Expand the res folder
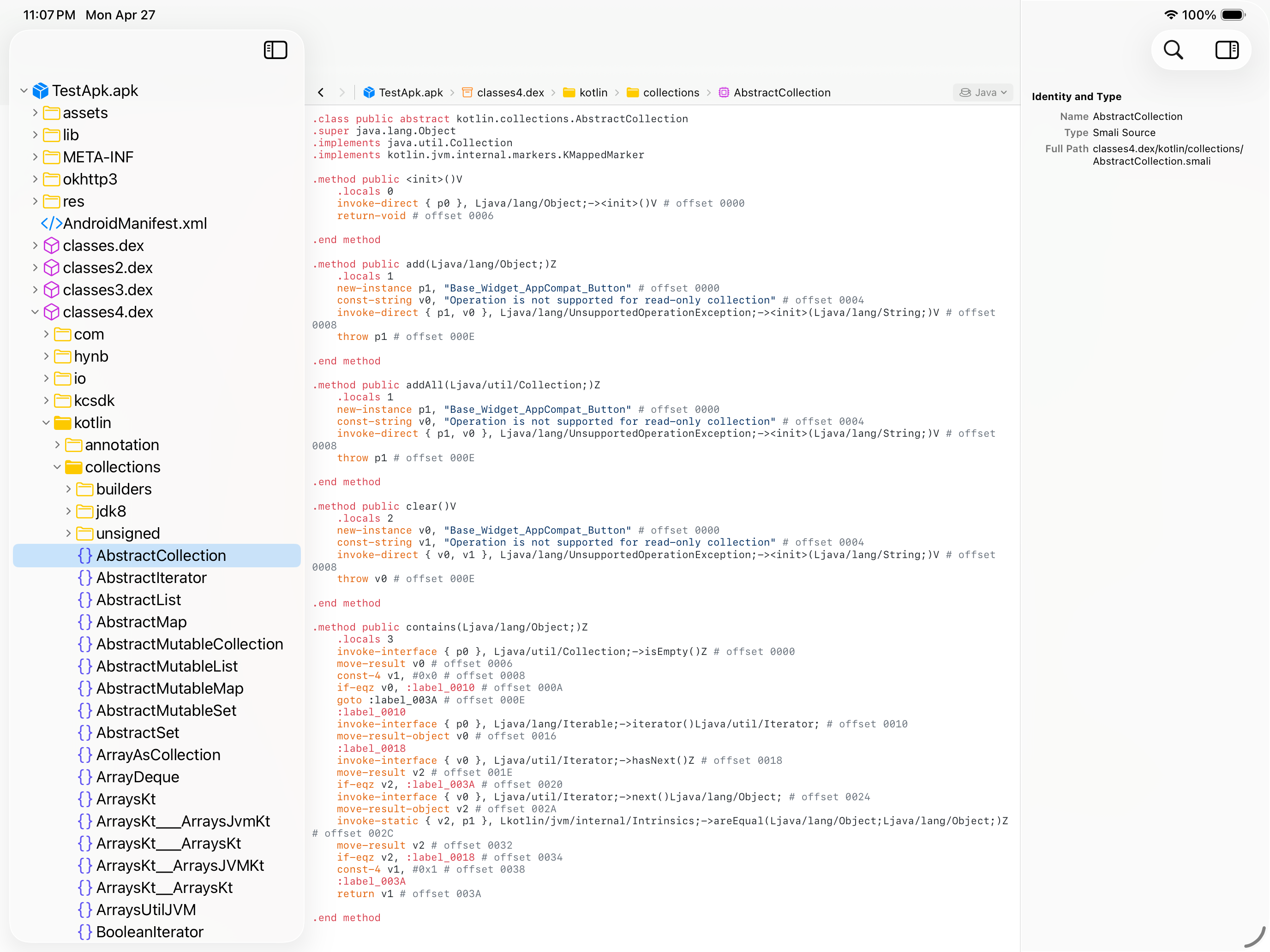This screenshot has height=952, width=1270. [35, 202]
